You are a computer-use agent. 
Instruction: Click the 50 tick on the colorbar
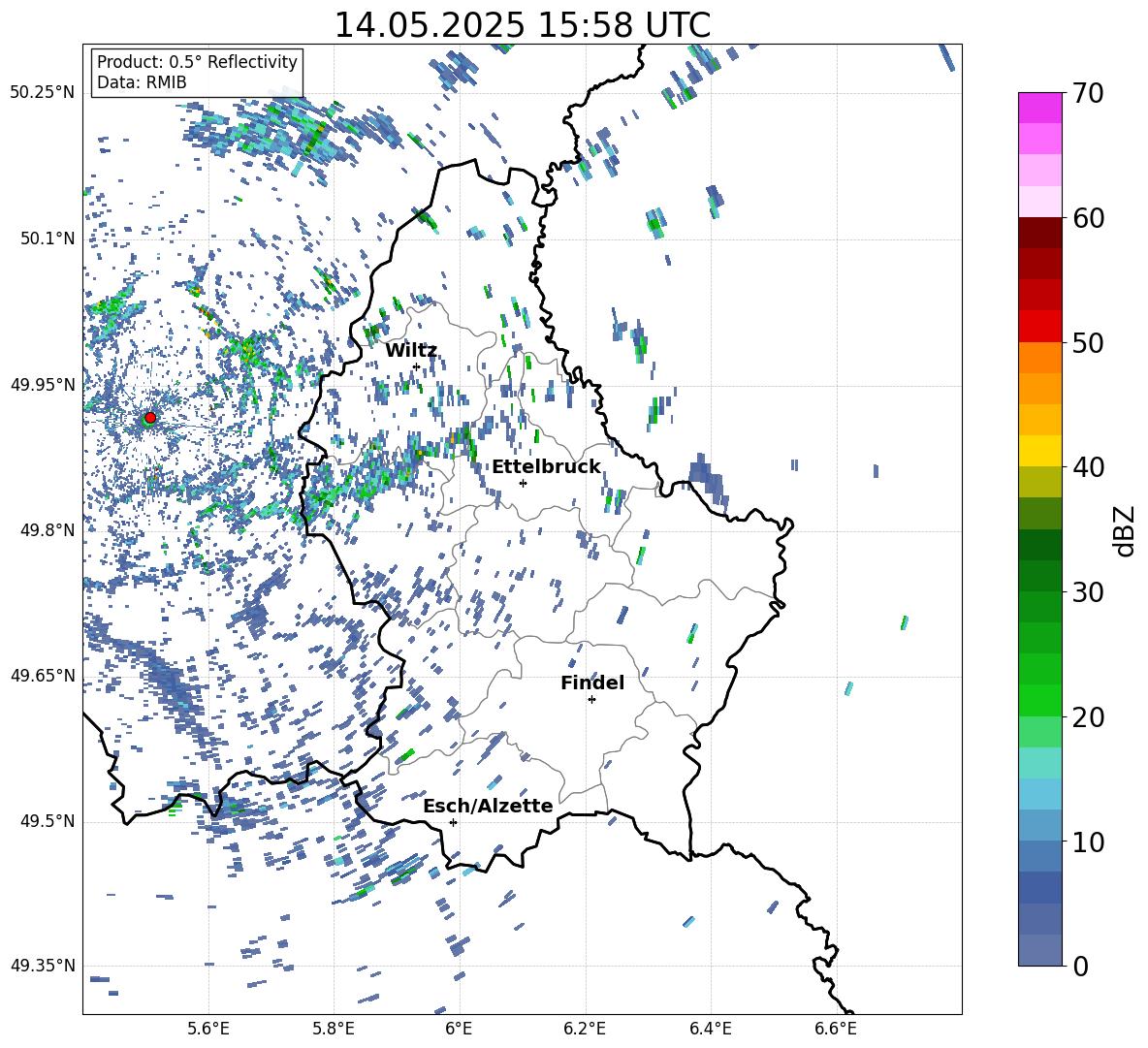pyautogui.click(x=1088, y=342)
